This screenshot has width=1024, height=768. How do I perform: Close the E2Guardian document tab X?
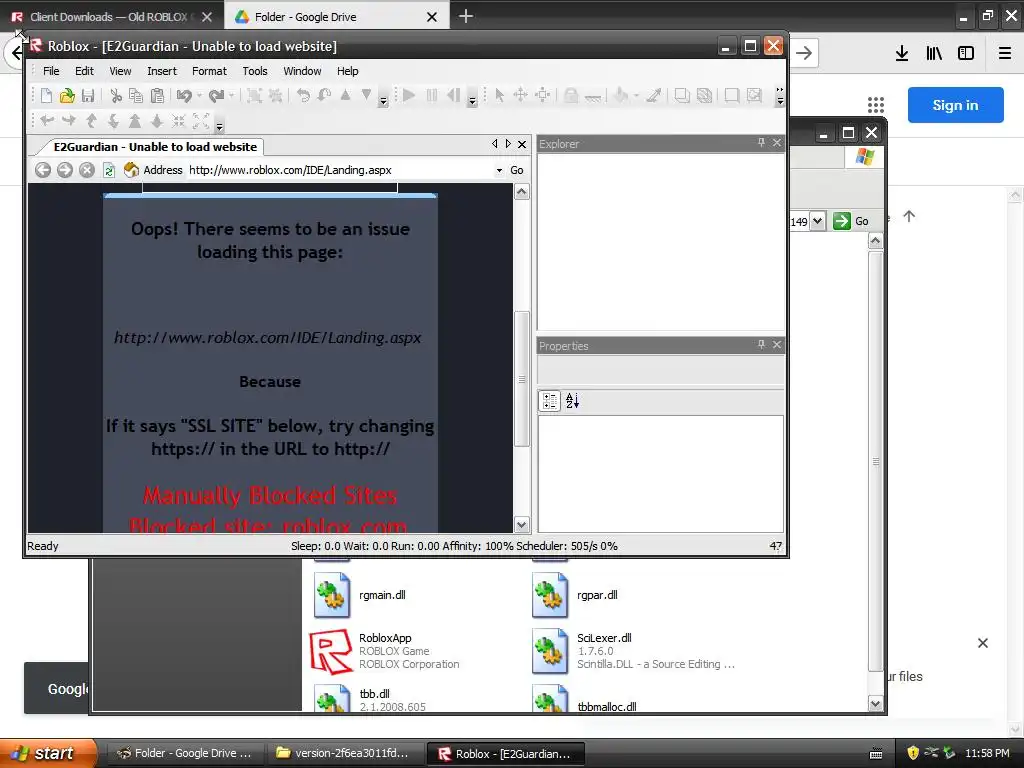tap(522, 144)
